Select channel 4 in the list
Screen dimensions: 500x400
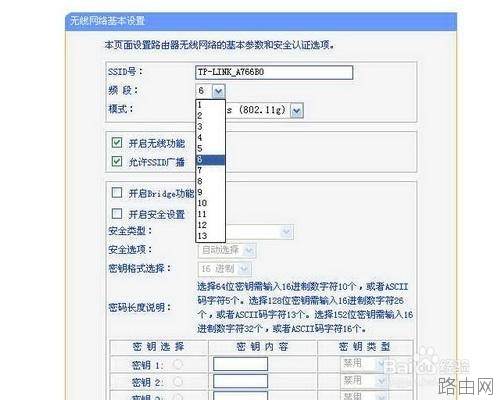tap(210, 138)
